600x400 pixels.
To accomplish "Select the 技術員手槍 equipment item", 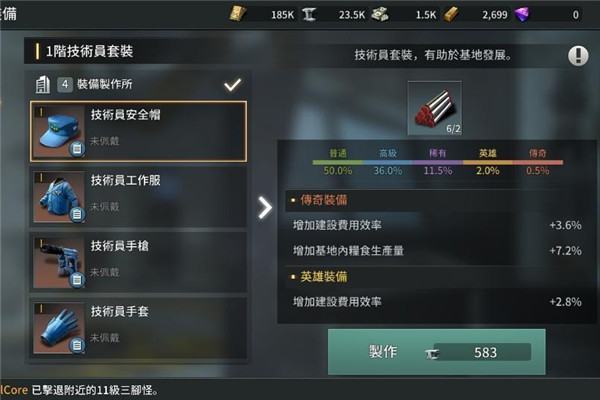I will pyautogui.click(x=138, y=263).
